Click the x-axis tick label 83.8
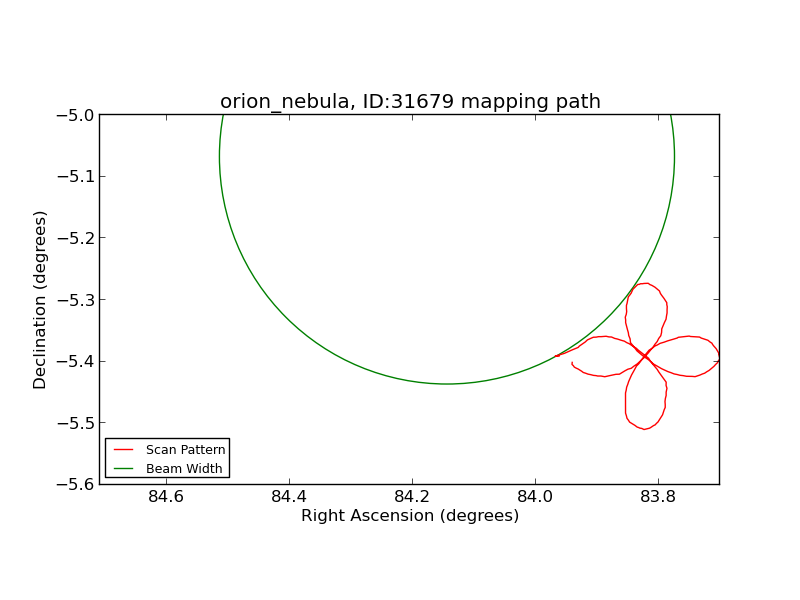The width and height of the screenshot is (800, 600). [x=658, y=496]
